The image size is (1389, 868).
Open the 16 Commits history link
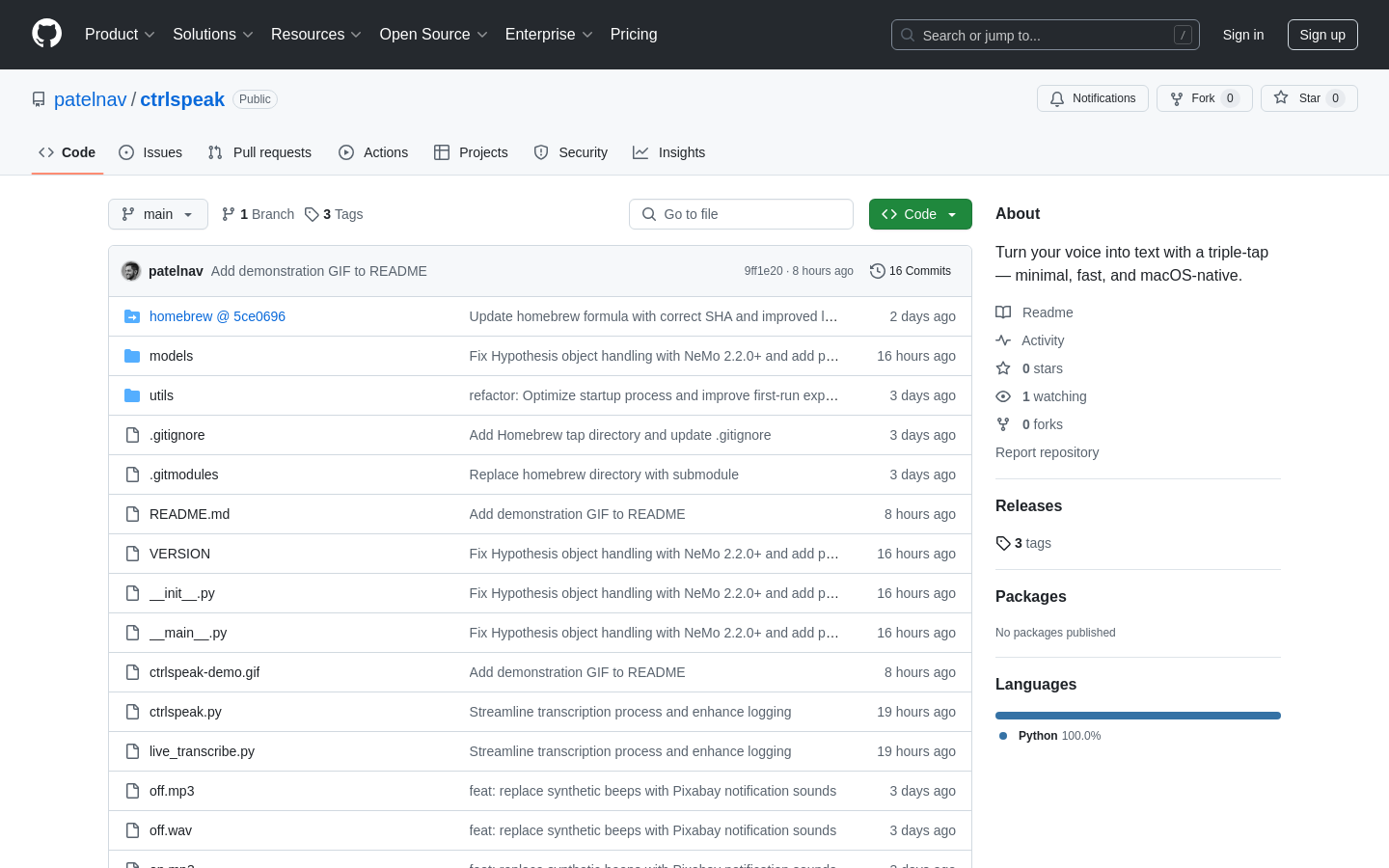click(911, 271)
